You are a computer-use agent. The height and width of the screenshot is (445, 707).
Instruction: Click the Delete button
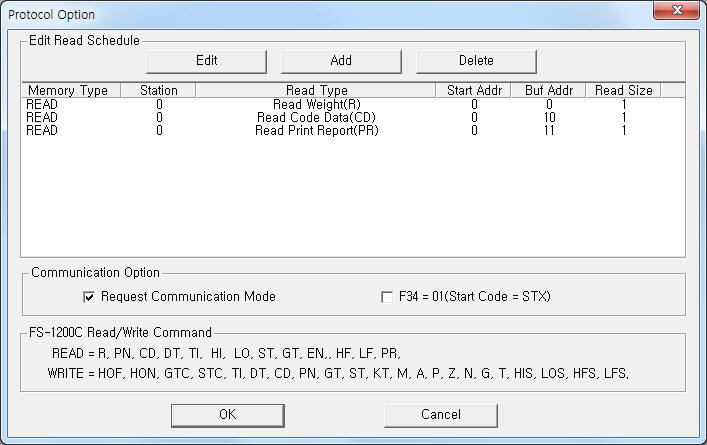pos(476,61)
